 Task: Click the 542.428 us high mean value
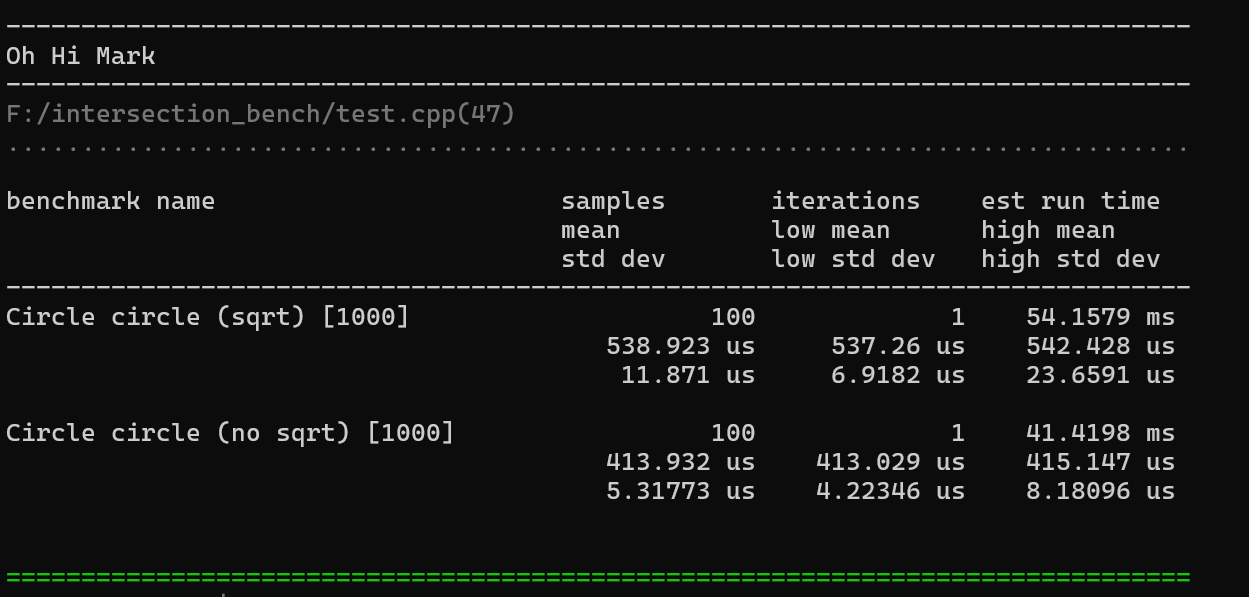1100,347
